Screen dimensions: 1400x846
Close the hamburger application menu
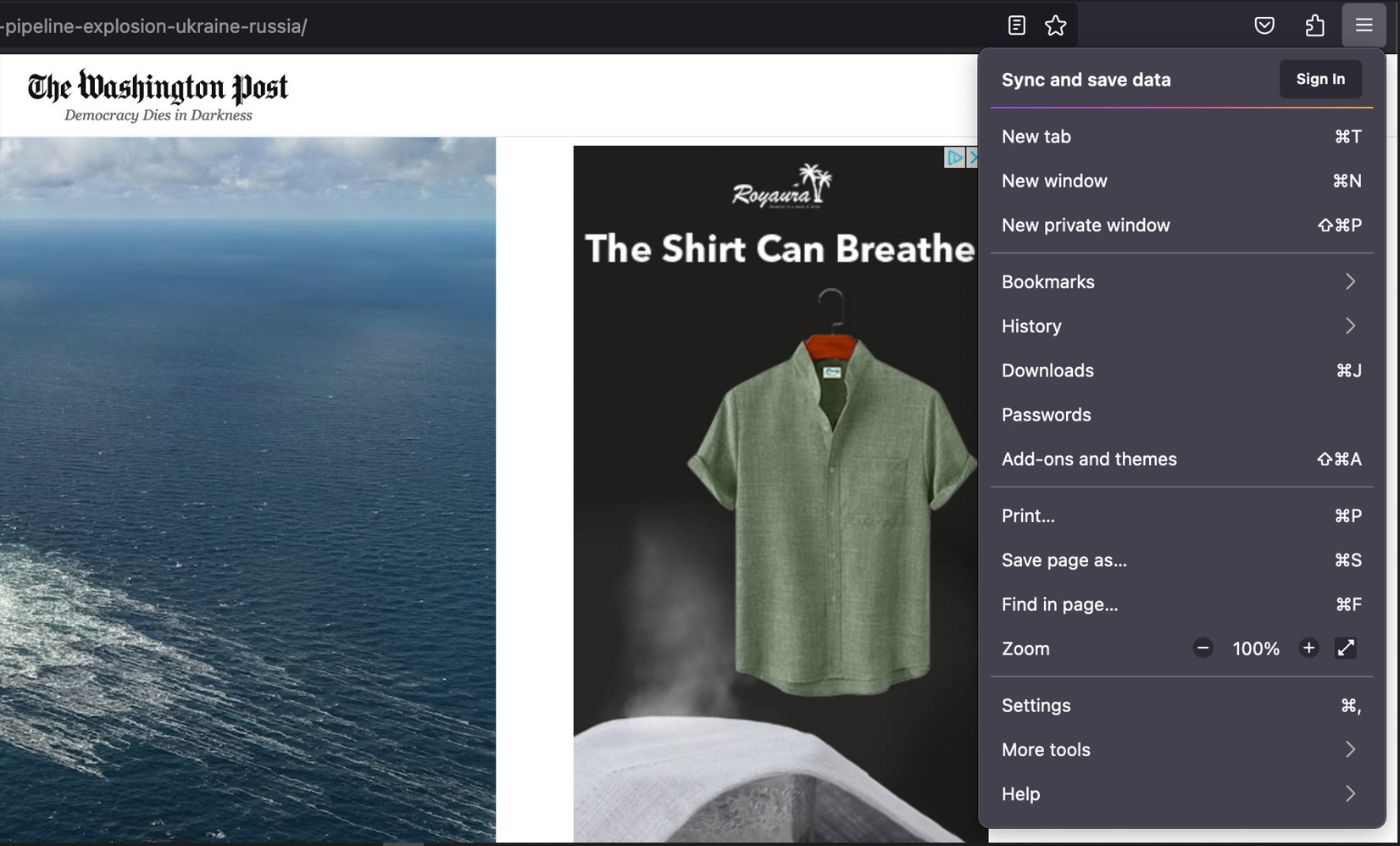[x=1364, y=25]
